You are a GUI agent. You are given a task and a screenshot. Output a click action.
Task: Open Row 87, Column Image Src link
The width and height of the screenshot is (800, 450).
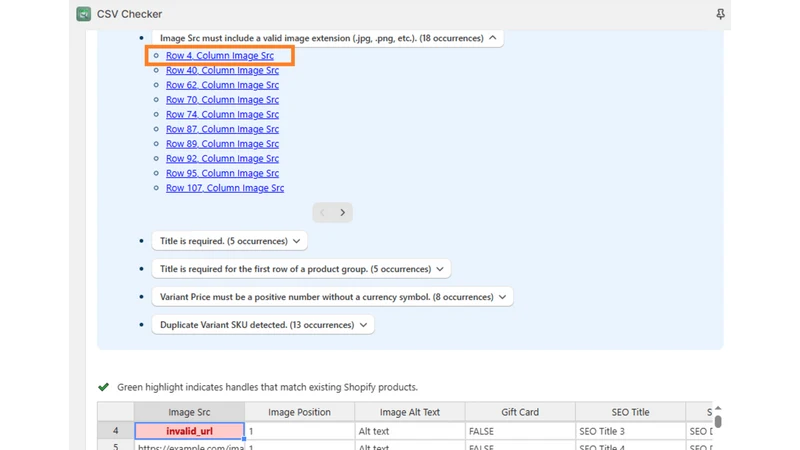(222, 130)
